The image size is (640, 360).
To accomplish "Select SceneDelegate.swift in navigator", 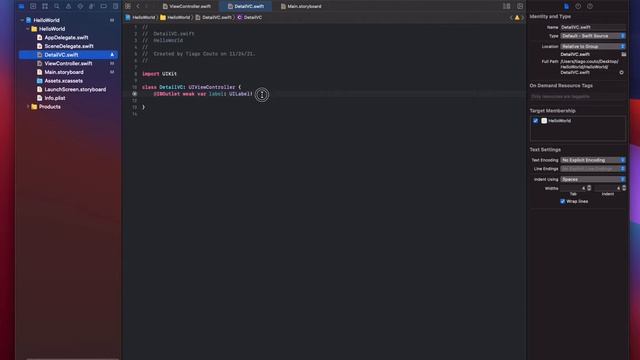I will click(69, 46).
